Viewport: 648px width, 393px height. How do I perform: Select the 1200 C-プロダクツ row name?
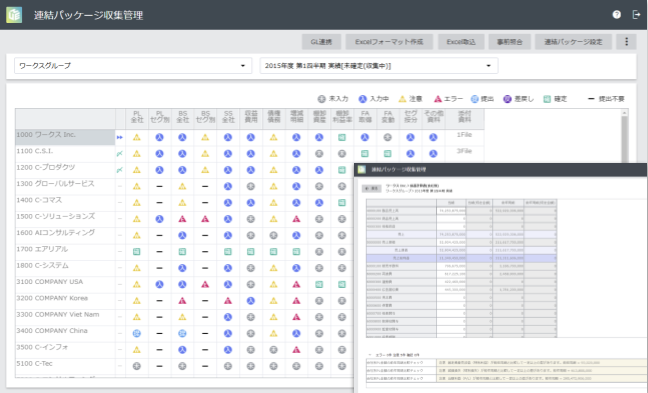click(x=46, y=167)
